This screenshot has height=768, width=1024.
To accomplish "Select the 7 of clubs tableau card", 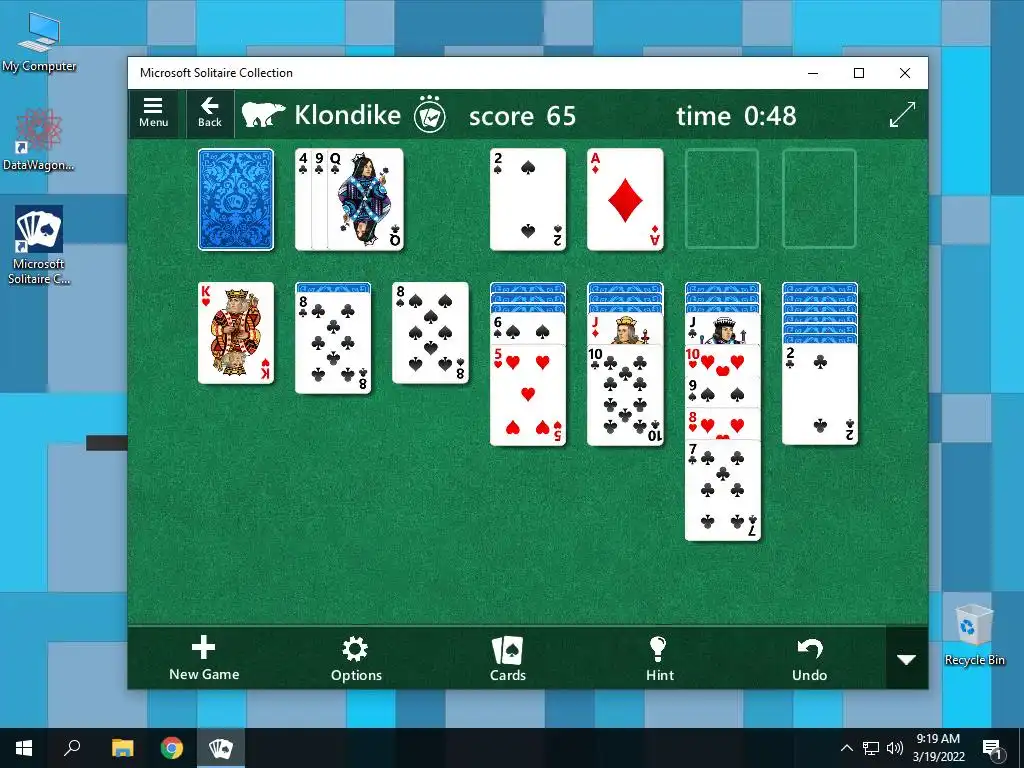I will coord(722,490).
